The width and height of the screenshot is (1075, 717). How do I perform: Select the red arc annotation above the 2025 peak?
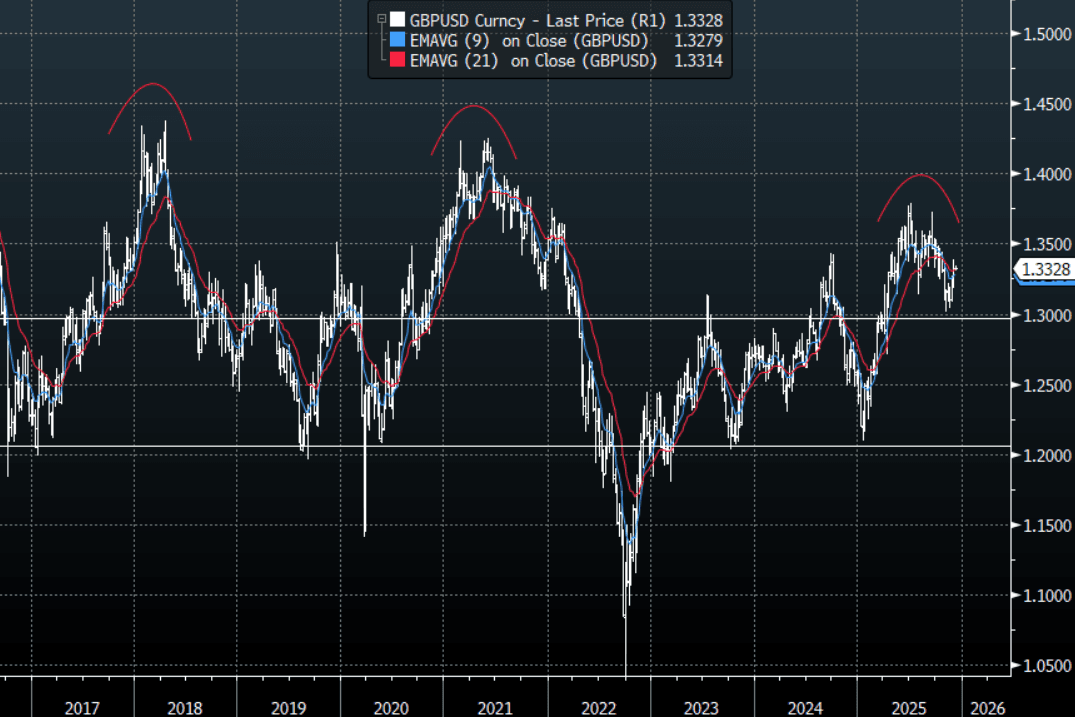coord(920,176)
